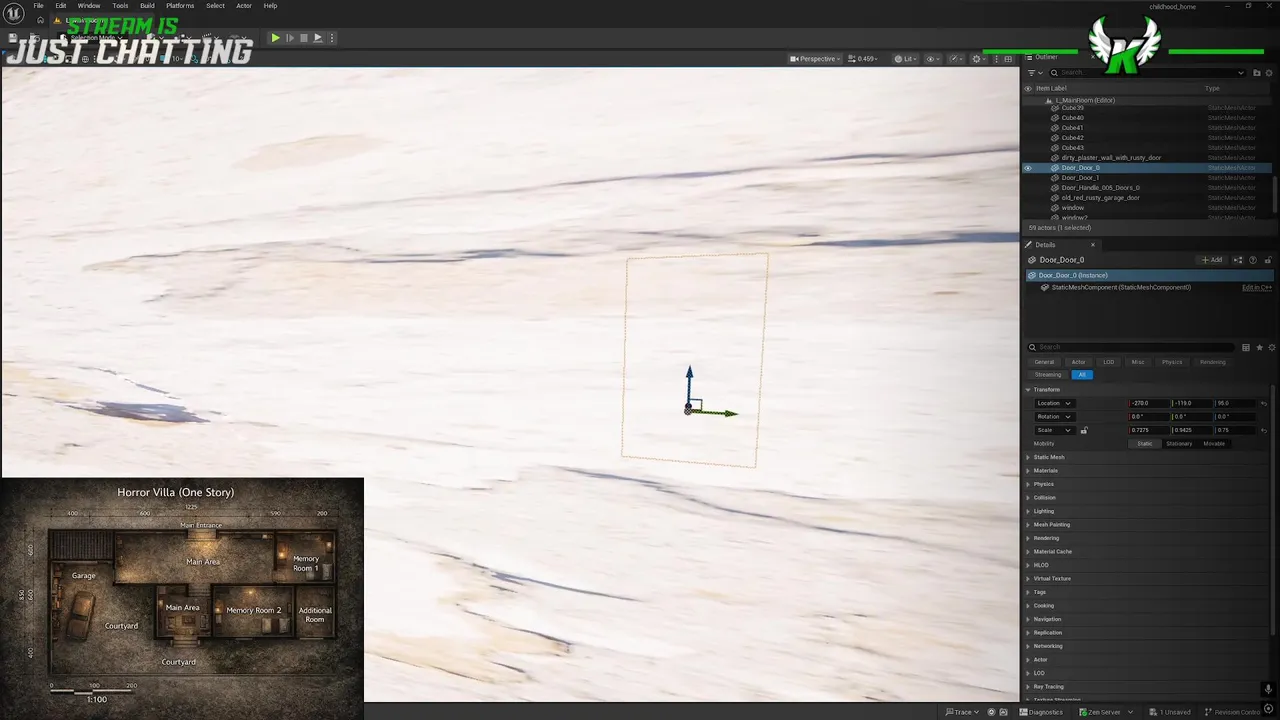Click the Add component button
Image resolution: width=1280 pixels, height=720 pixels.
pos(1212,260)
